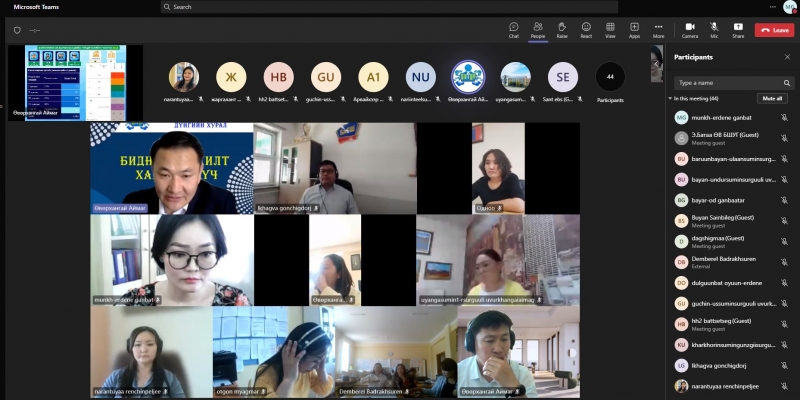
Task: Click the 'Type a name' search field
Action: (x=727, y=83)
